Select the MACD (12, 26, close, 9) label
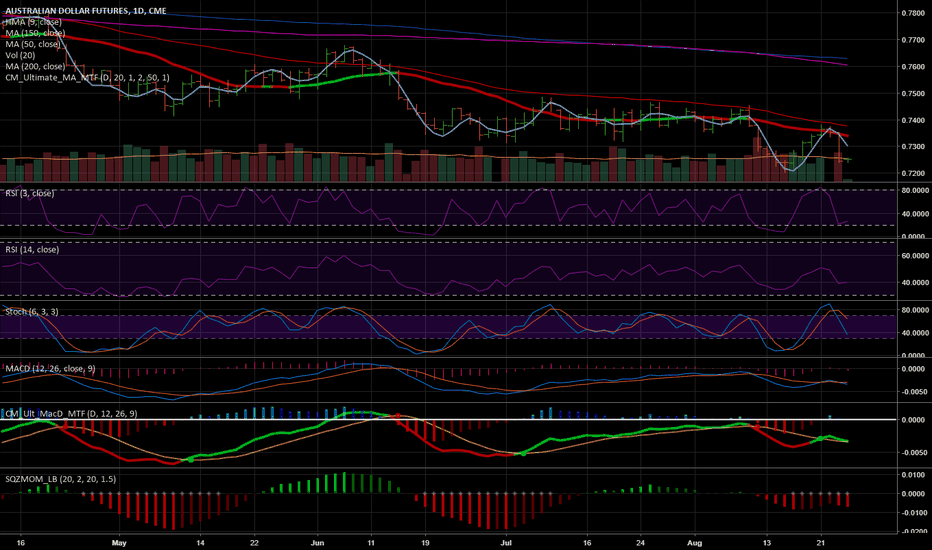This screenshot has height=550, width=932. [x=50, y=369]
